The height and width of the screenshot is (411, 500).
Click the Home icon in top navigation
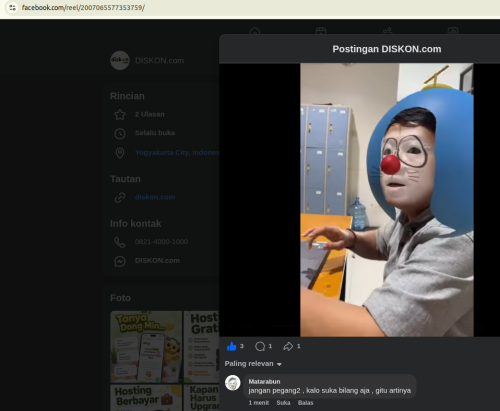(x=255, y=31)
